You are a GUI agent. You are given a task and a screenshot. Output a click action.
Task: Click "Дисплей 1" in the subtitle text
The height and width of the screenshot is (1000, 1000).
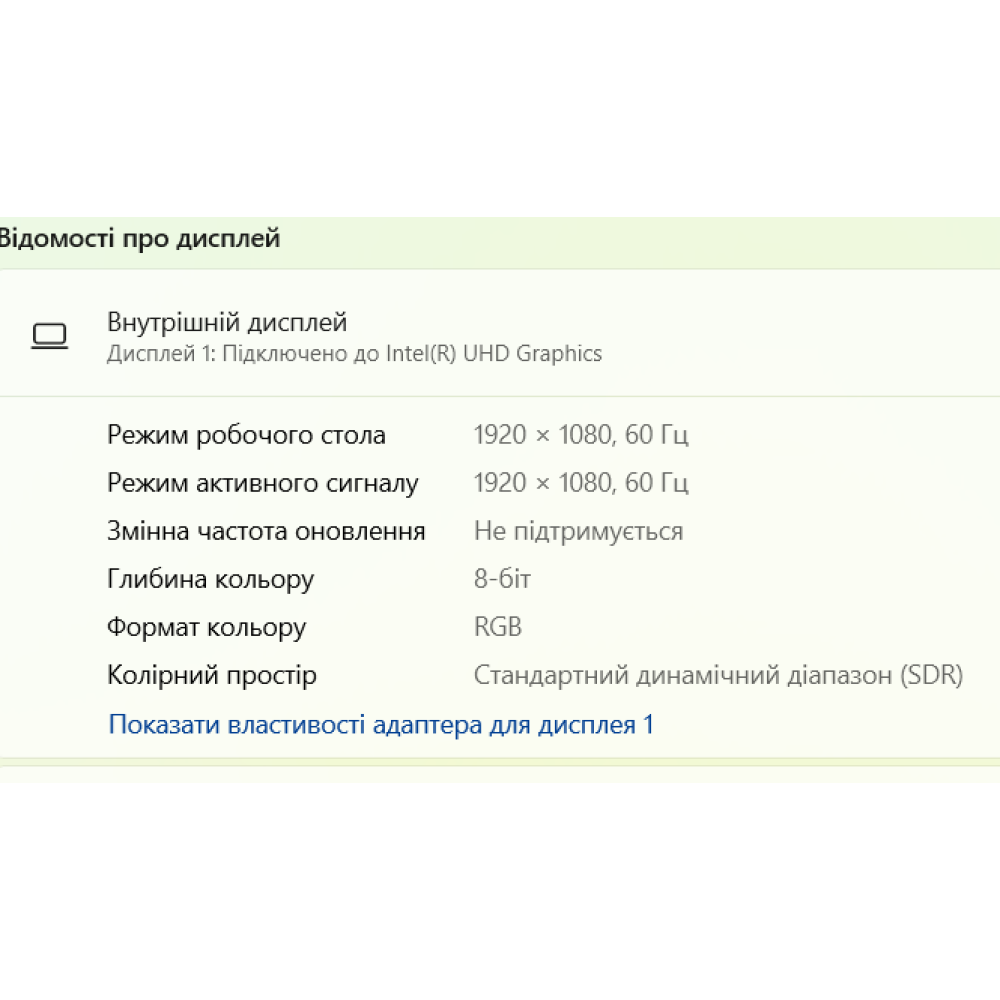(146, 353)
